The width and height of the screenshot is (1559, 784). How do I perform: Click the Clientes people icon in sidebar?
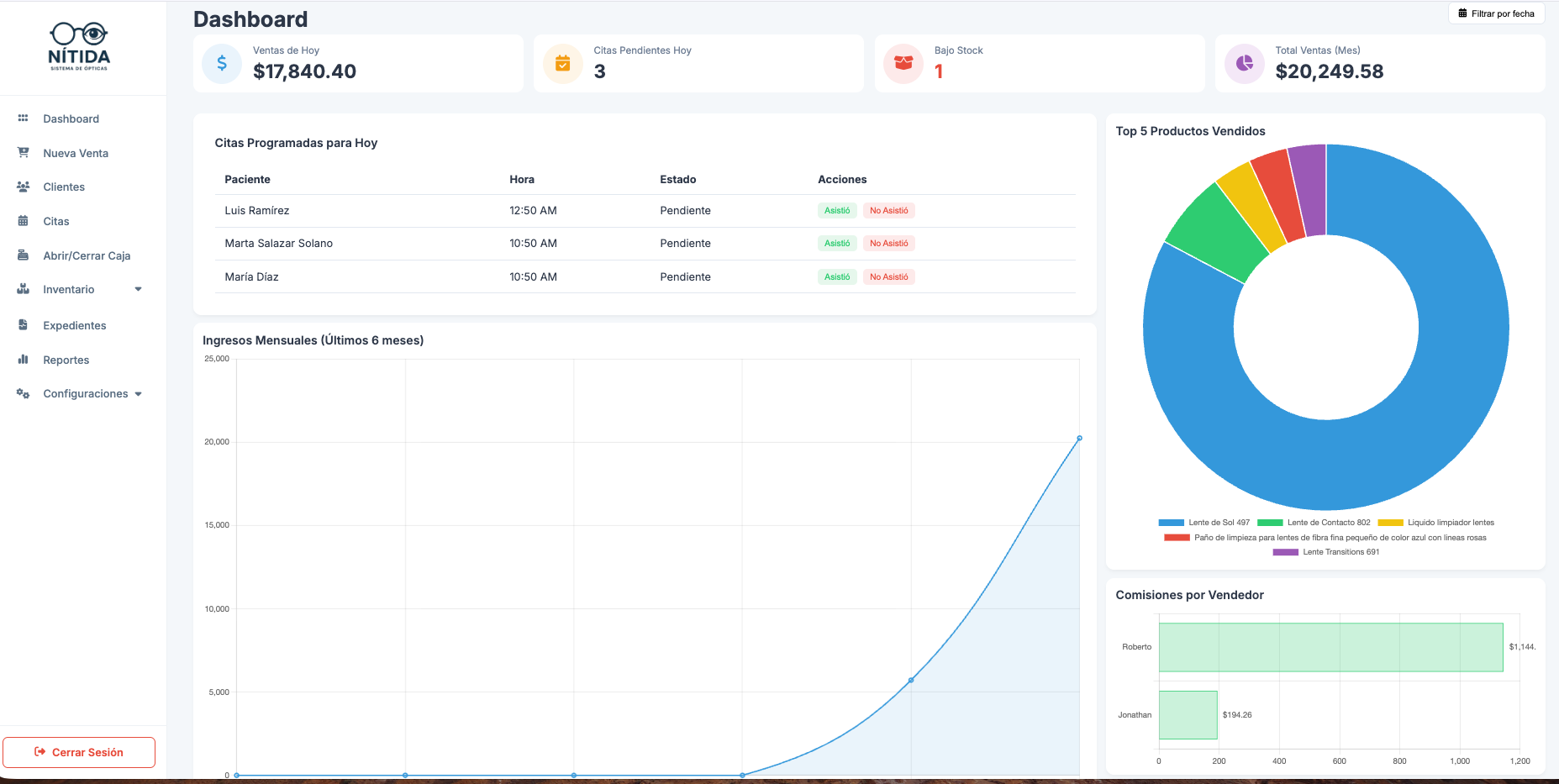(24, 187)
